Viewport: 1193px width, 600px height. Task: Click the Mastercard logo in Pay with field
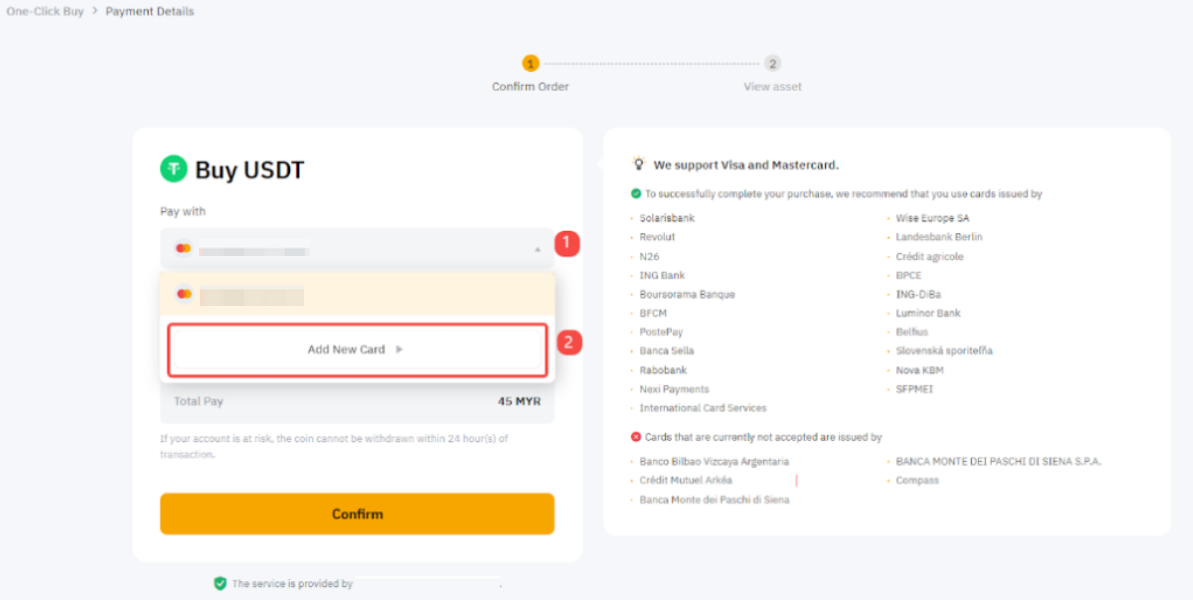pos(183,248)
